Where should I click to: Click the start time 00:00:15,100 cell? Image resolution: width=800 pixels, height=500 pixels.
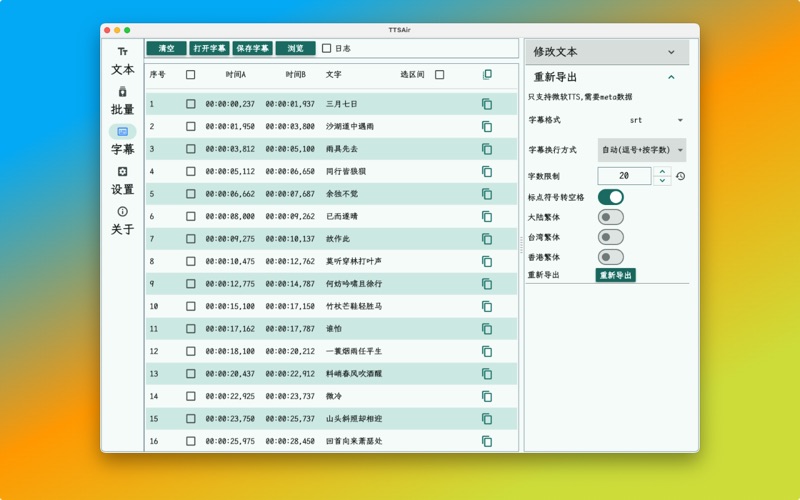click(230, 306)
